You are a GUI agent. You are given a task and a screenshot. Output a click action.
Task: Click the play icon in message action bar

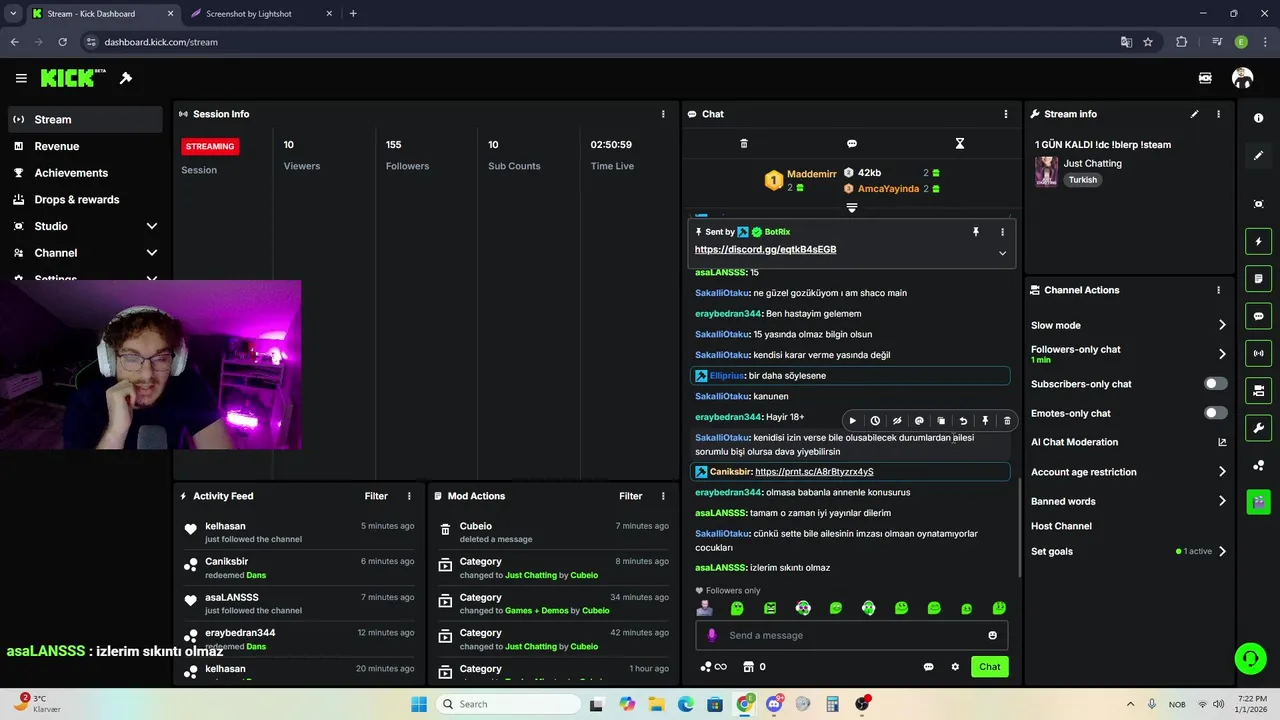(x=853, y=421)
